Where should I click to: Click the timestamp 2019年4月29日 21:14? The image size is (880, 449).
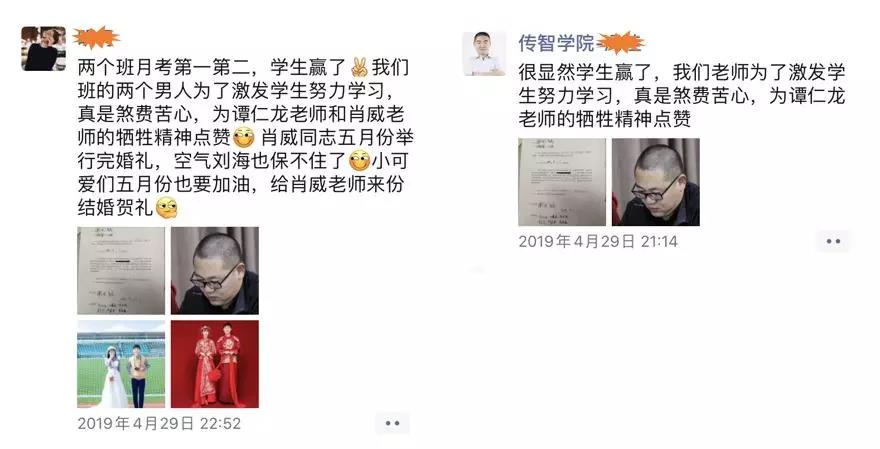[598, 241]
